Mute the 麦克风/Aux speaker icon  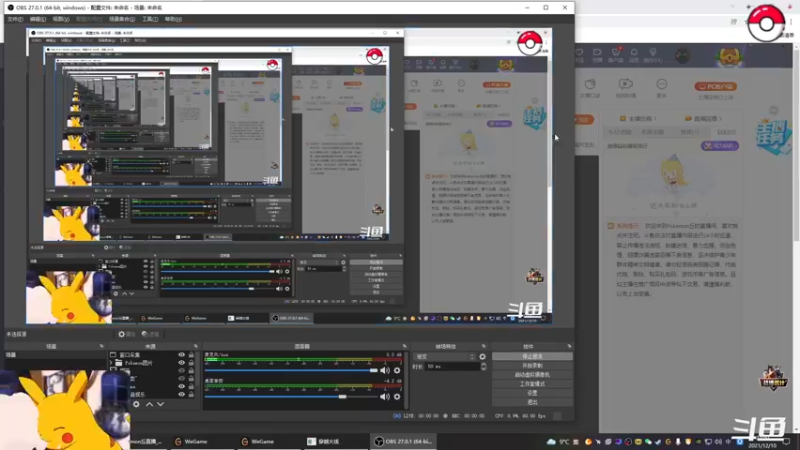point(385,370)
